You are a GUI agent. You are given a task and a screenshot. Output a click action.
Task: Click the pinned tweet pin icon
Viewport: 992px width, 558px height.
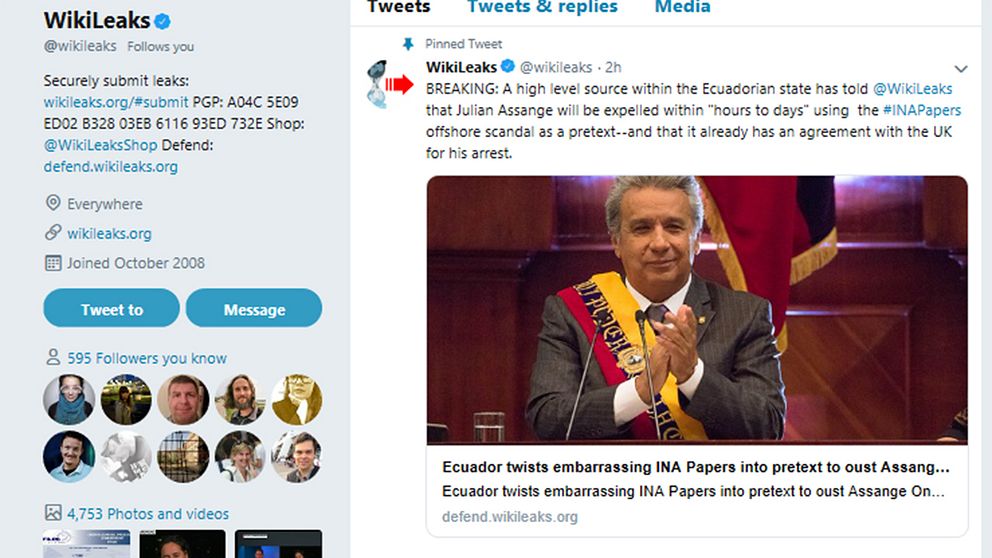pos(408,44)
